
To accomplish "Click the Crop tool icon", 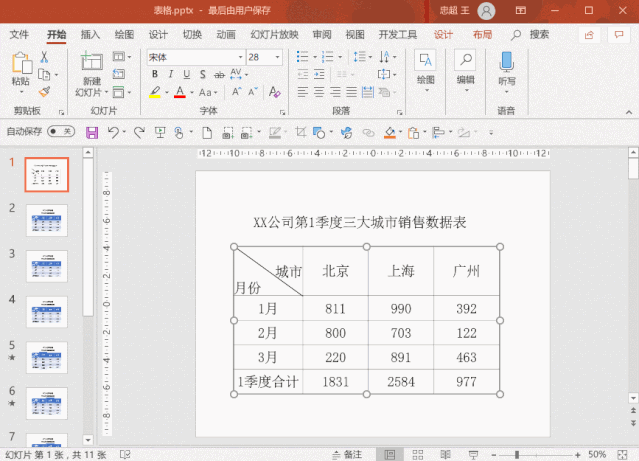I will pyautogui.click(x=301, y=132).
